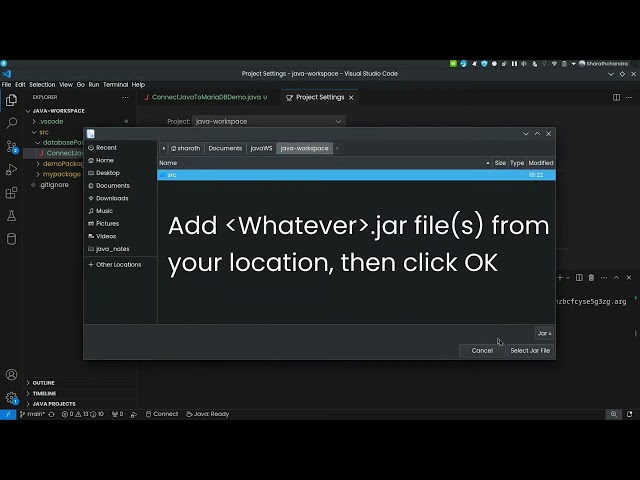Click the blue shield icon in the system tray
This screenshot has height=480, width=640.
(x=484, y=64)
